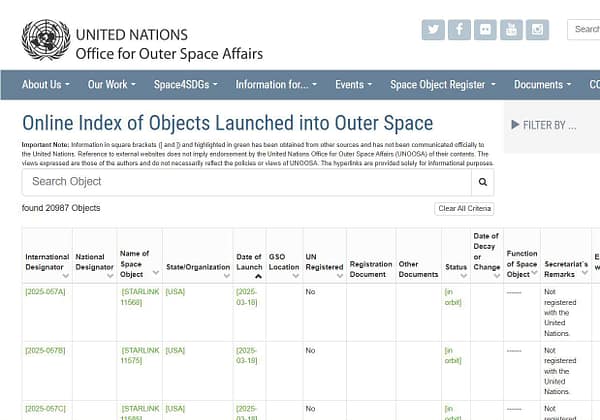Open the Flickr icon link

[x=486, y=30]
